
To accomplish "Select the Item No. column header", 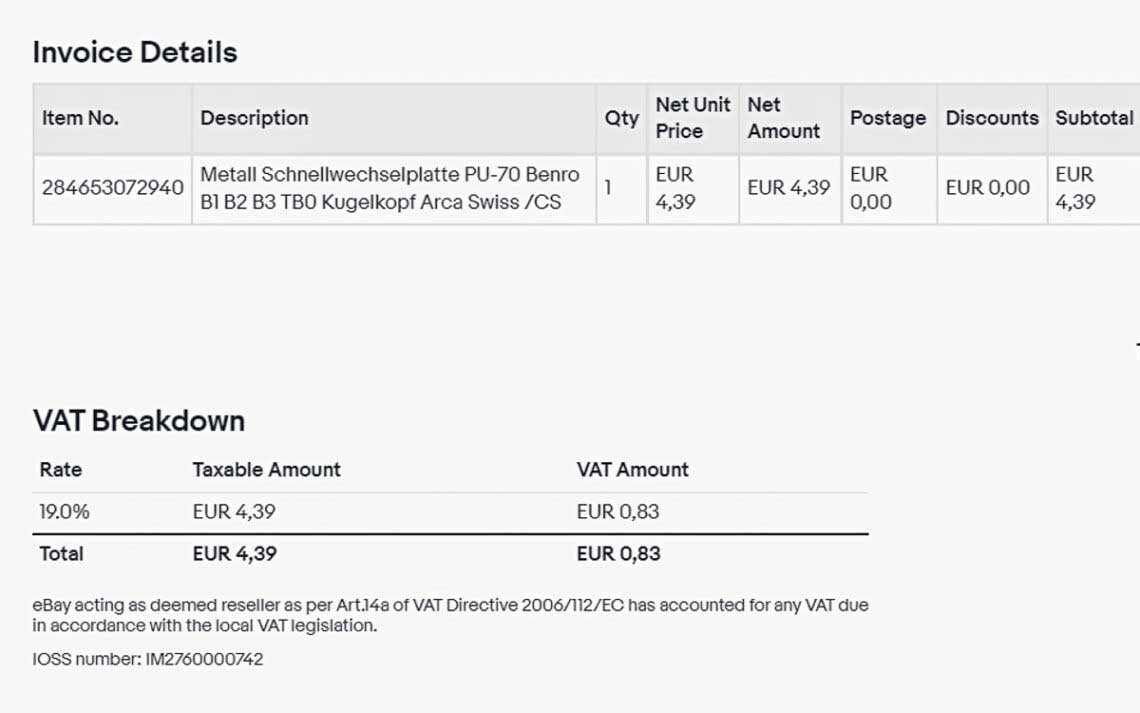I will 80,118.
